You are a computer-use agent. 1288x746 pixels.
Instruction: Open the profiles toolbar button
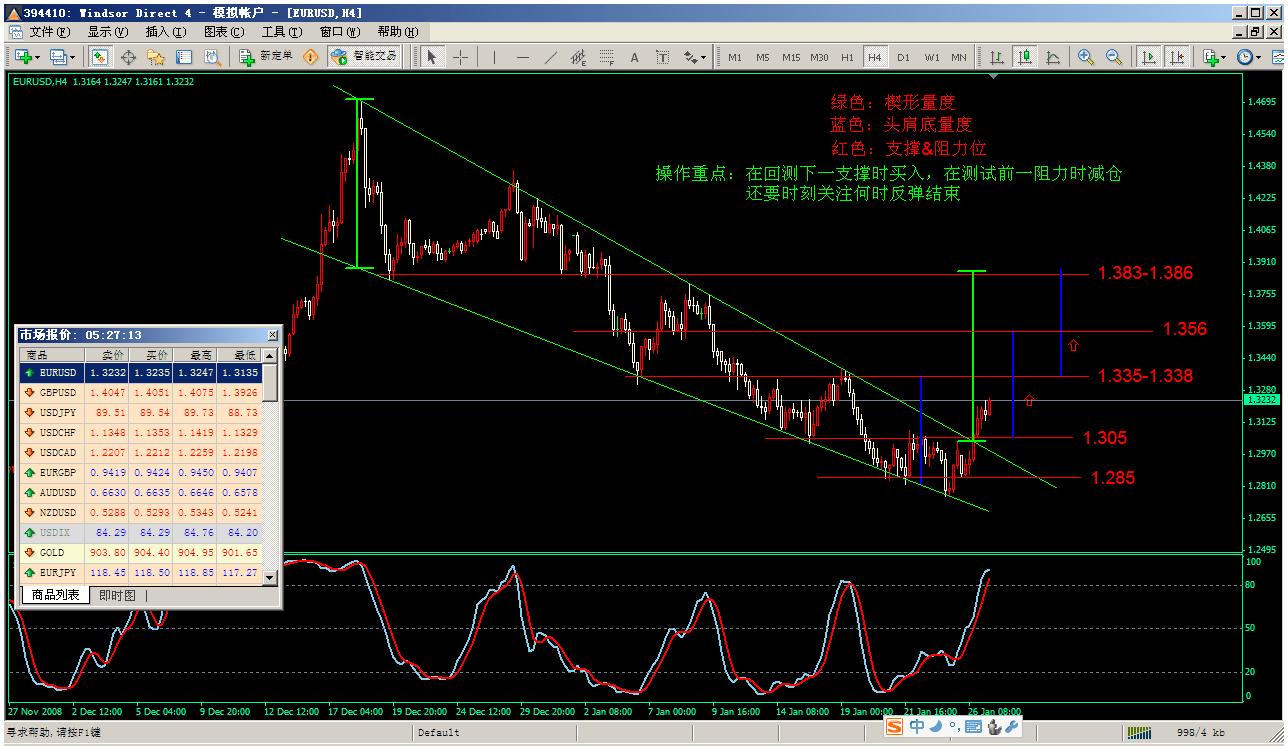63,57
